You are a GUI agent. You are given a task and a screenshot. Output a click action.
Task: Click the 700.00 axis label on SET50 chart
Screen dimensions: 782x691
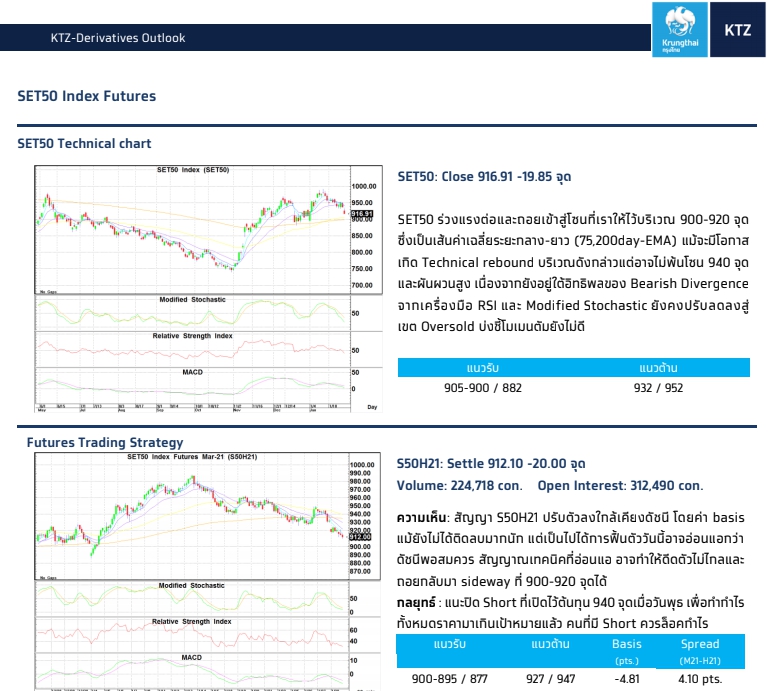pos(362,285)
